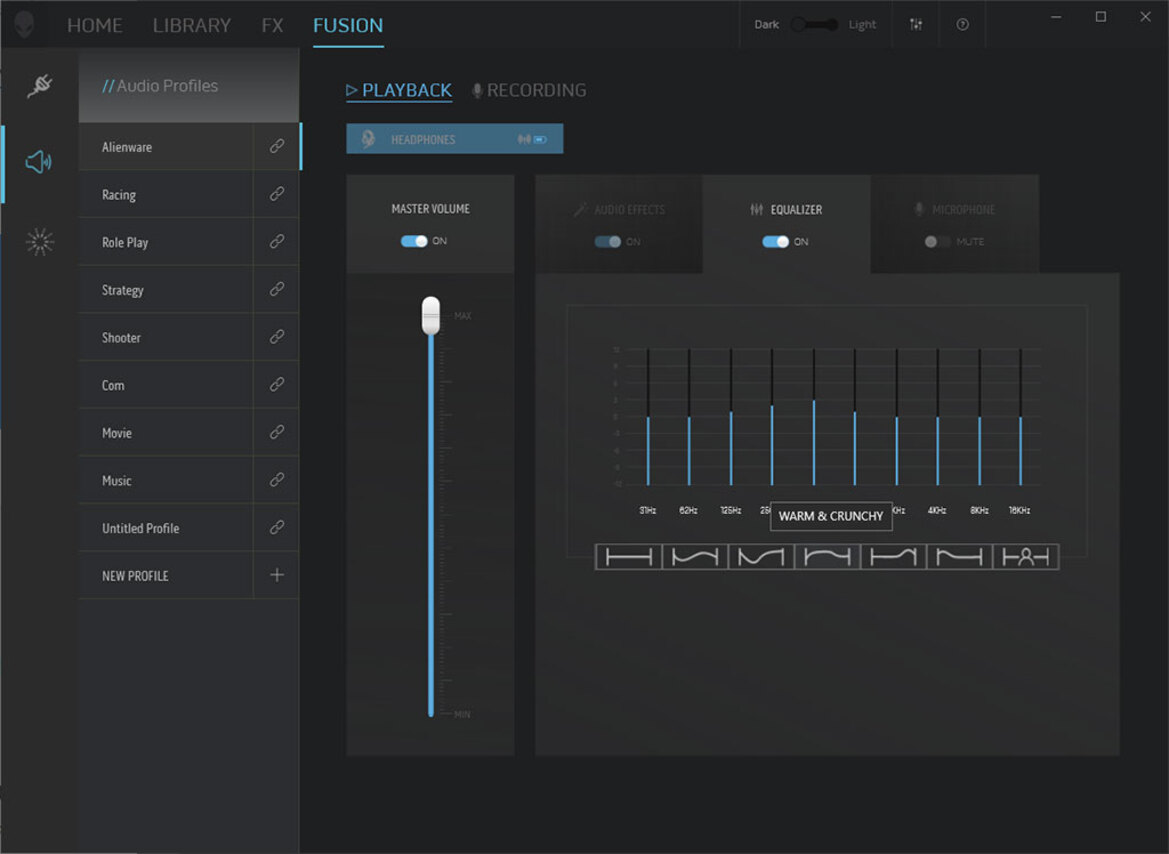This screenshot has width=1169, height=854.
Task: Toggle Master Volume ON switch
Action: tap(414, 241)
